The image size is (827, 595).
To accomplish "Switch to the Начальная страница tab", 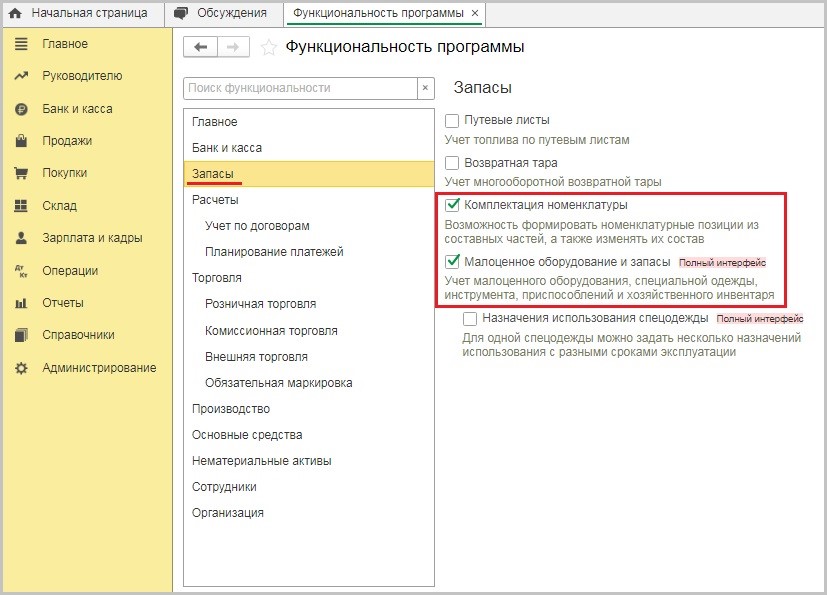I will (x=83, y=13).
